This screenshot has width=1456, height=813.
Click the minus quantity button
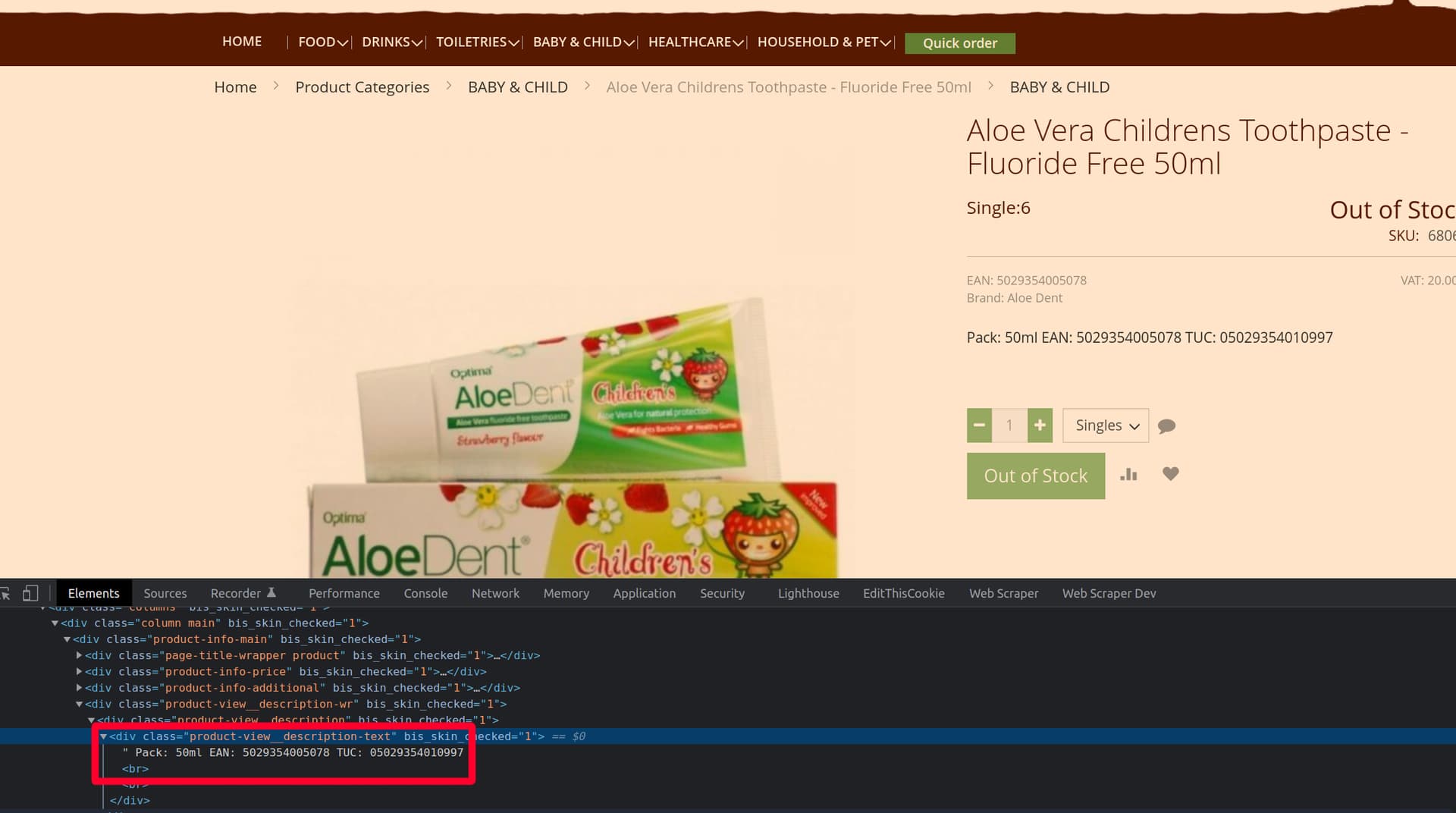click(979, 425)
